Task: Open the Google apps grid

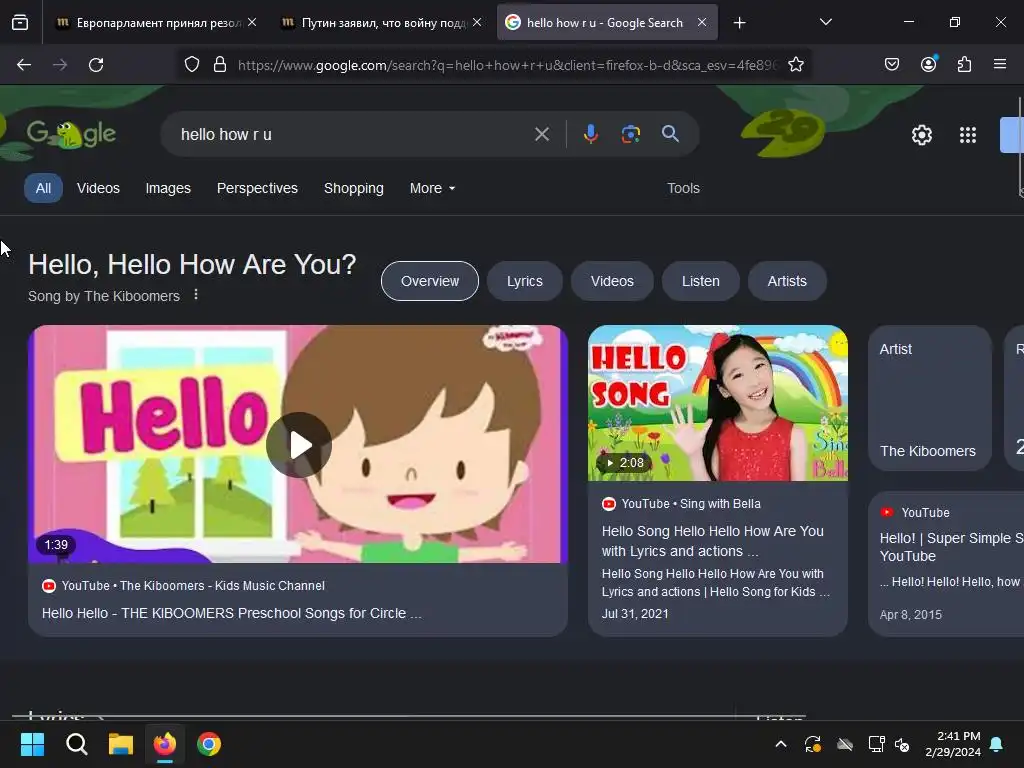Action: click(968, 135)
